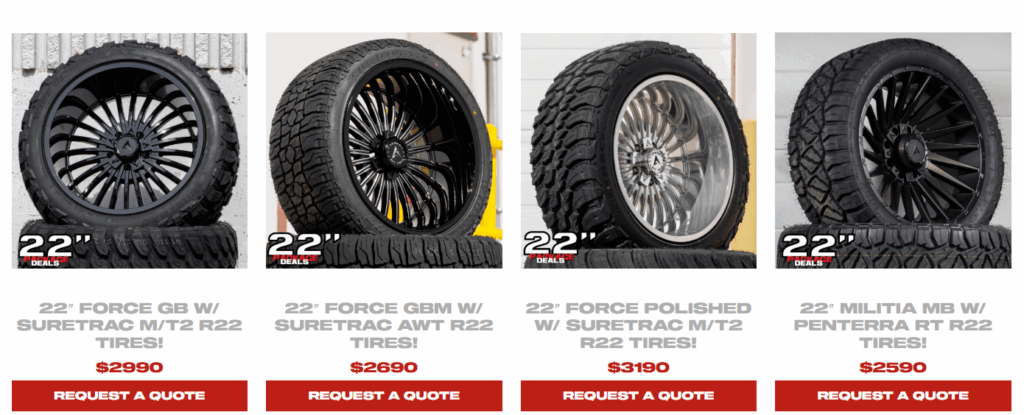Screen dimensions: 1024x415
Task: Request a quote for the $3190 Force Polished package
Action: coord(639,395)
